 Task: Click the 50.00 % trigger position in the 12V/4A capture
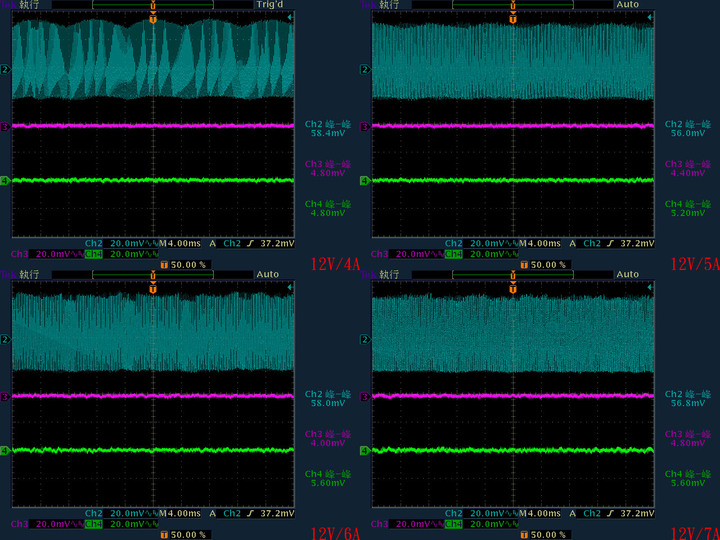(x=186, y=265)
